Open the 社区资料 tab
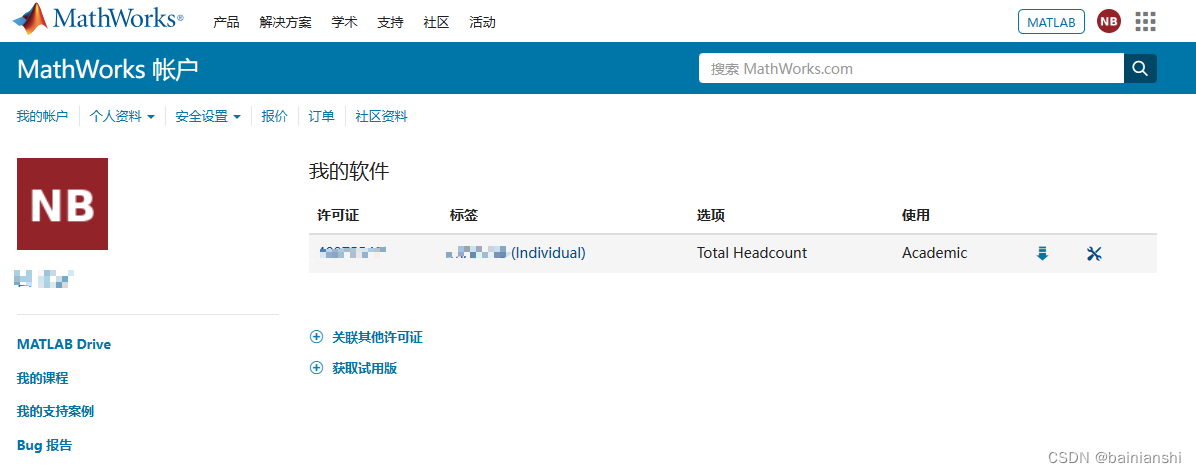 click(x=381, y=116)
